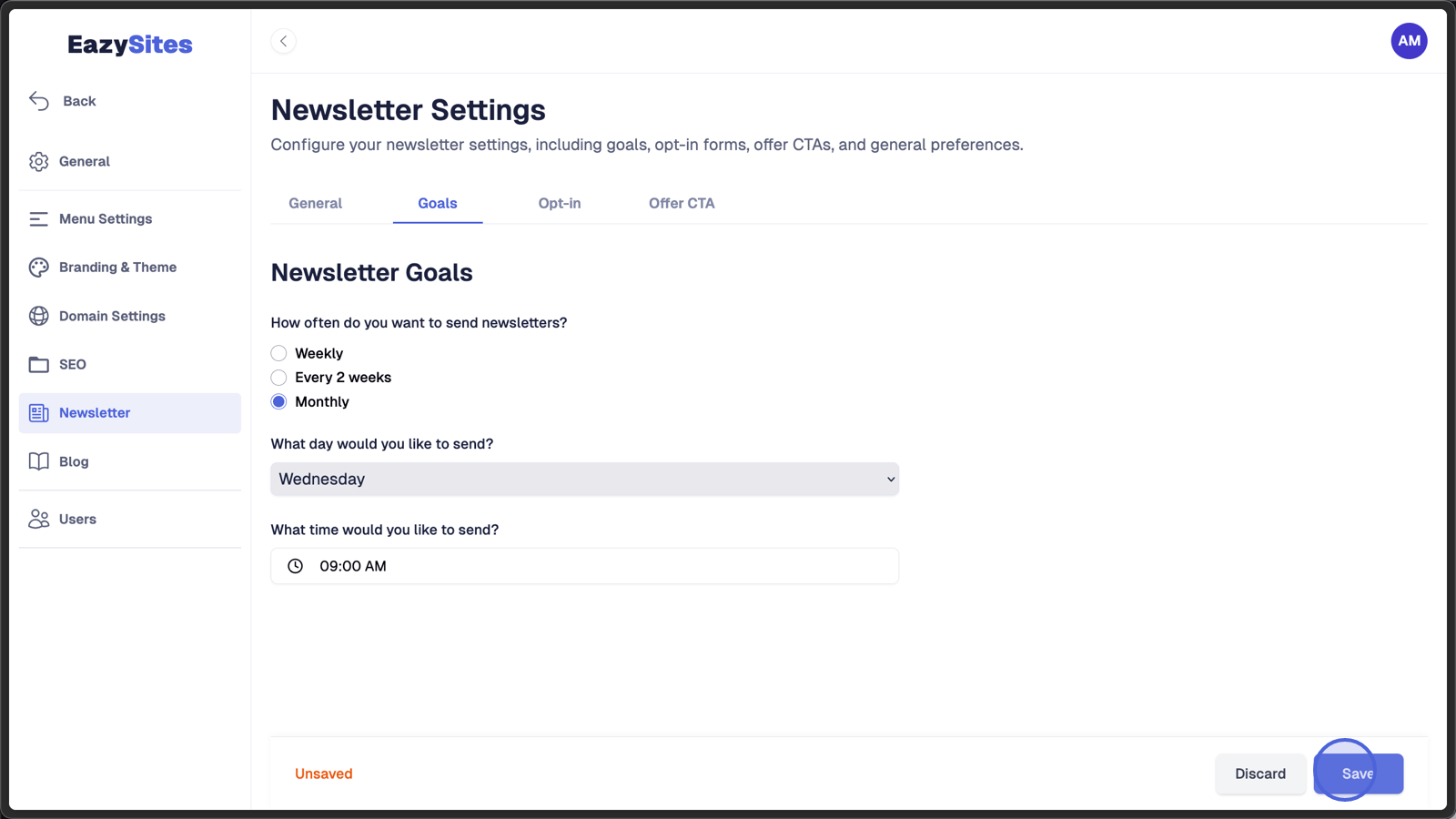Switch to the Opt-in tab
Viewport: 1456px width, 819px height.
(560, 204)
